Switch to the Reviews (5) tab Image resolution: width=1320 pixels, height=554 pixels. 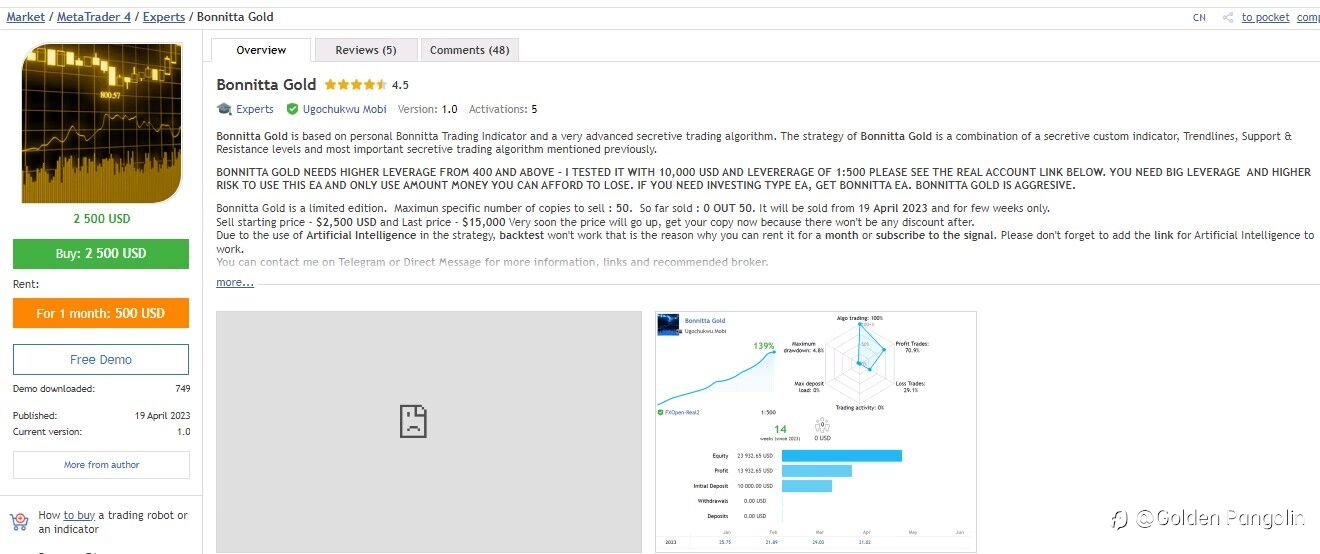[x=366, y=50]
